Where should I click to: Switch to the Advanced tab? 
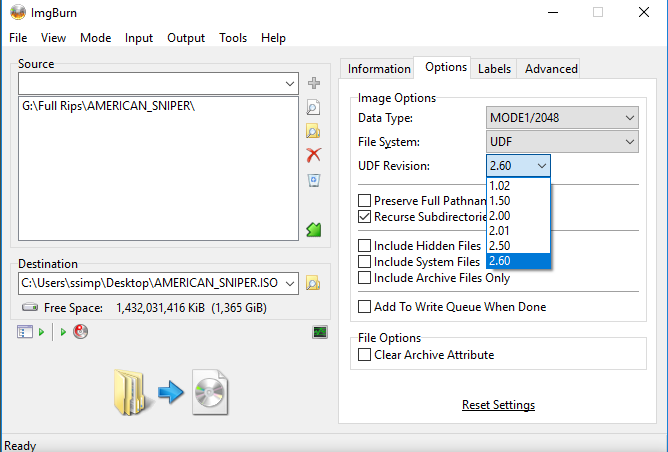pos(551,69)
